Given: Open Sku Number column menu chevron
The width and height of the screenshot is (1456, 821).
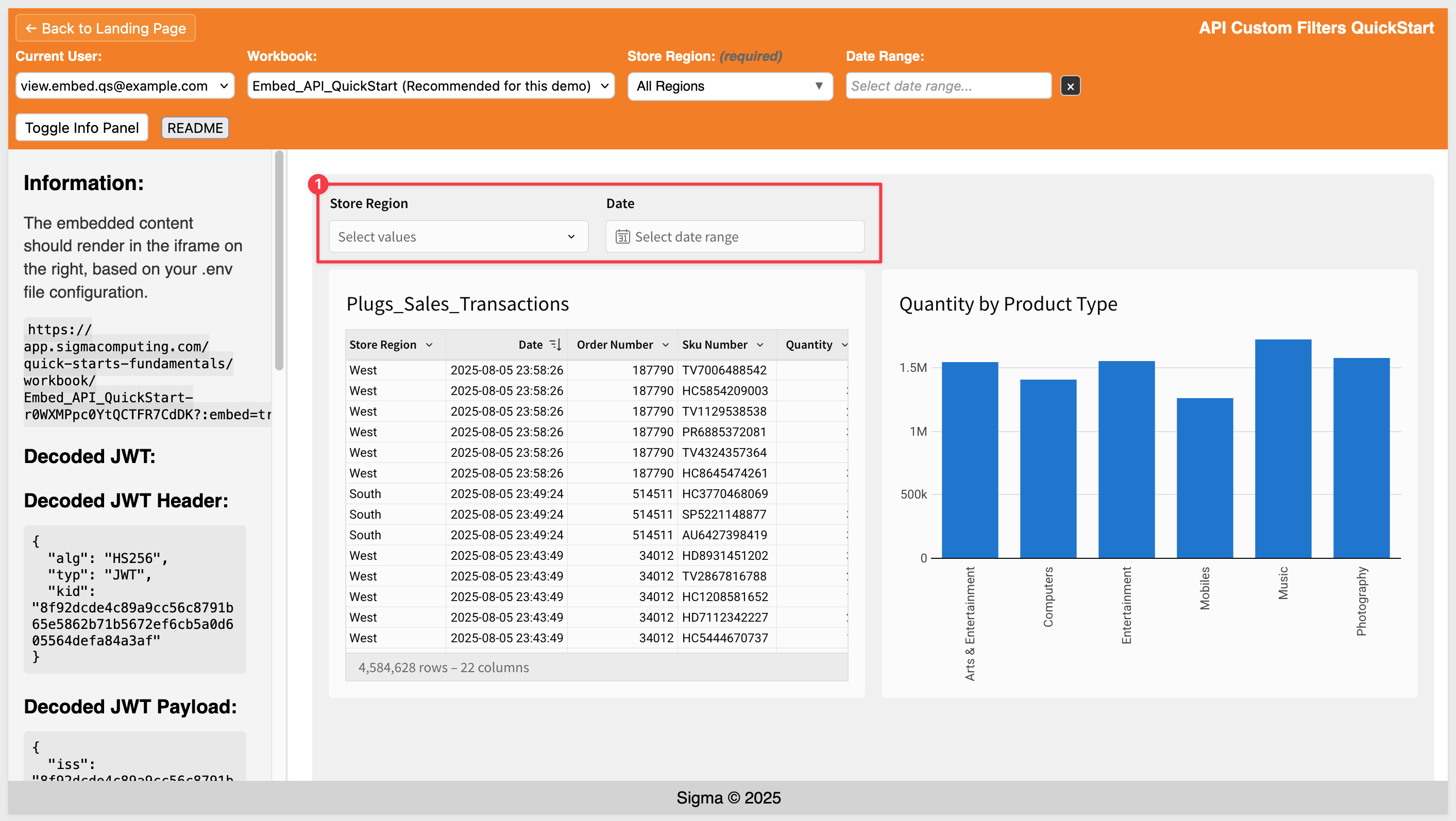Looking at the screenshot, I should (759, 345).
